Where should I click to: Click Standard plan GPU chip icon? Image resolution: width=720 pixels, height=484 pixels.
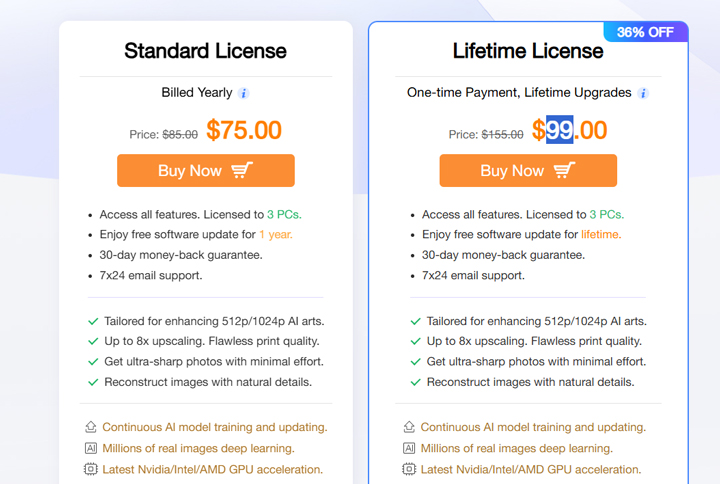click(90, 470)
